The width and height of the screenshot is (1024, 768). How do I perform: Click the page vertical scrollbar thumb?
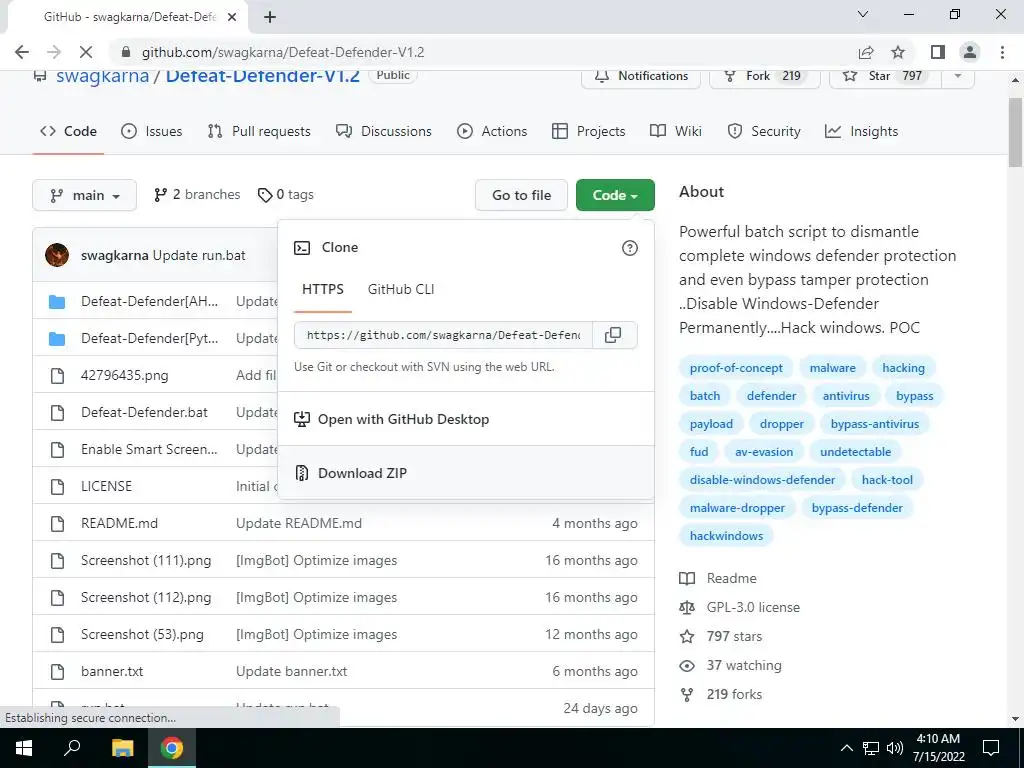pyautogui.click(x=1015, y=133)
